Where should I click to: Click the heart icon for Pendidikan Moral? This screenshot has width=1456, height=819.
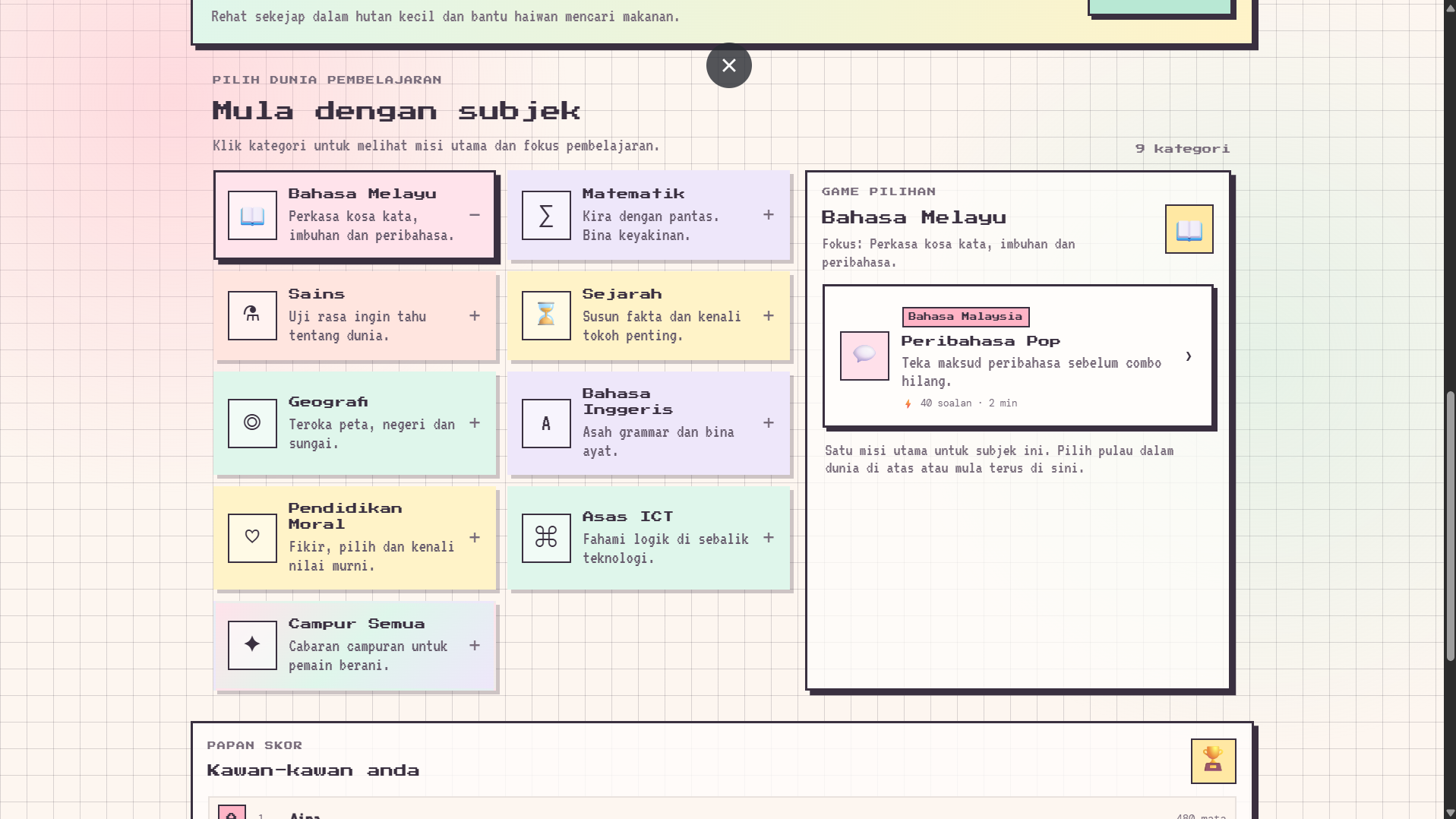252,538
